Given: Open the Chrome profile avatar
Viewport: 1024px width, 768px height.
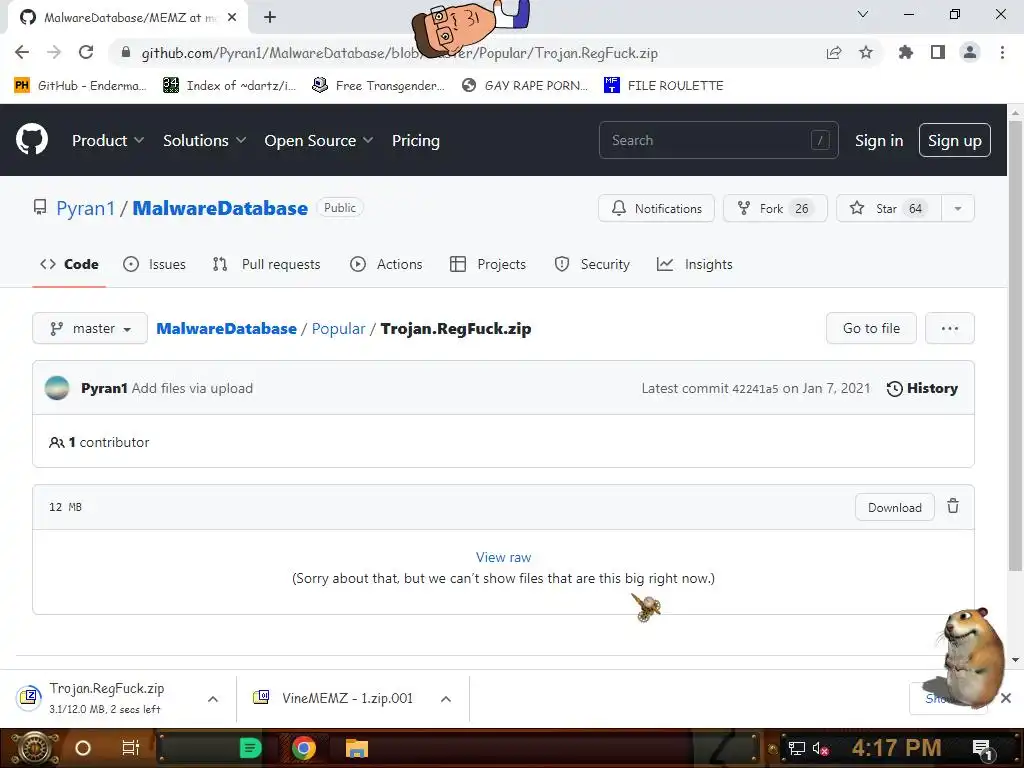Looking at the screenshot, I should [970, 52].
